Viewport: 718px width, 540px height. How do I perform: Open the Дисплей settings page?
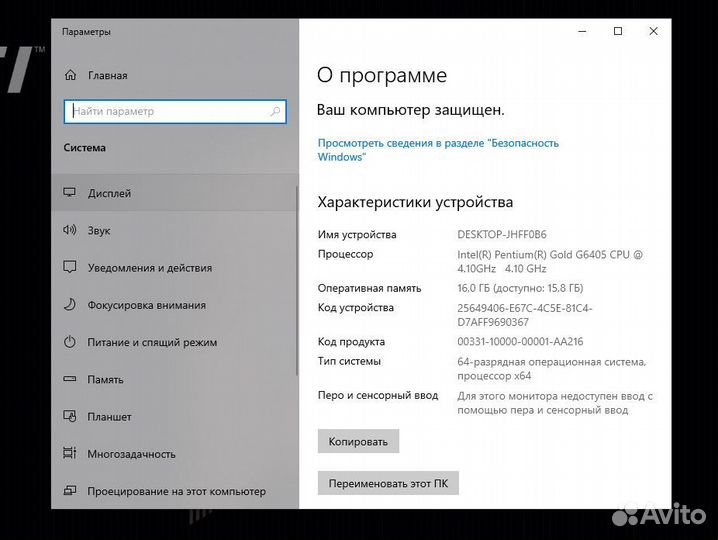point(174,193)
